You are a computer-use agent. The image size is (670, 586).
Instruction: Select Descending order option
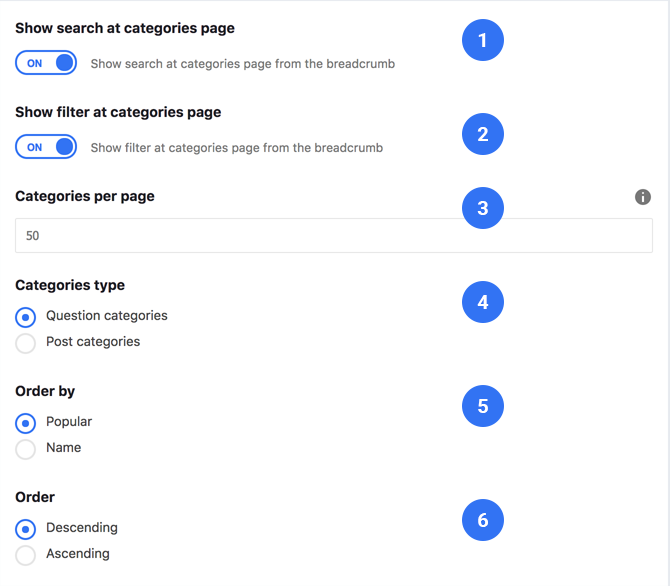click(26, 529)
